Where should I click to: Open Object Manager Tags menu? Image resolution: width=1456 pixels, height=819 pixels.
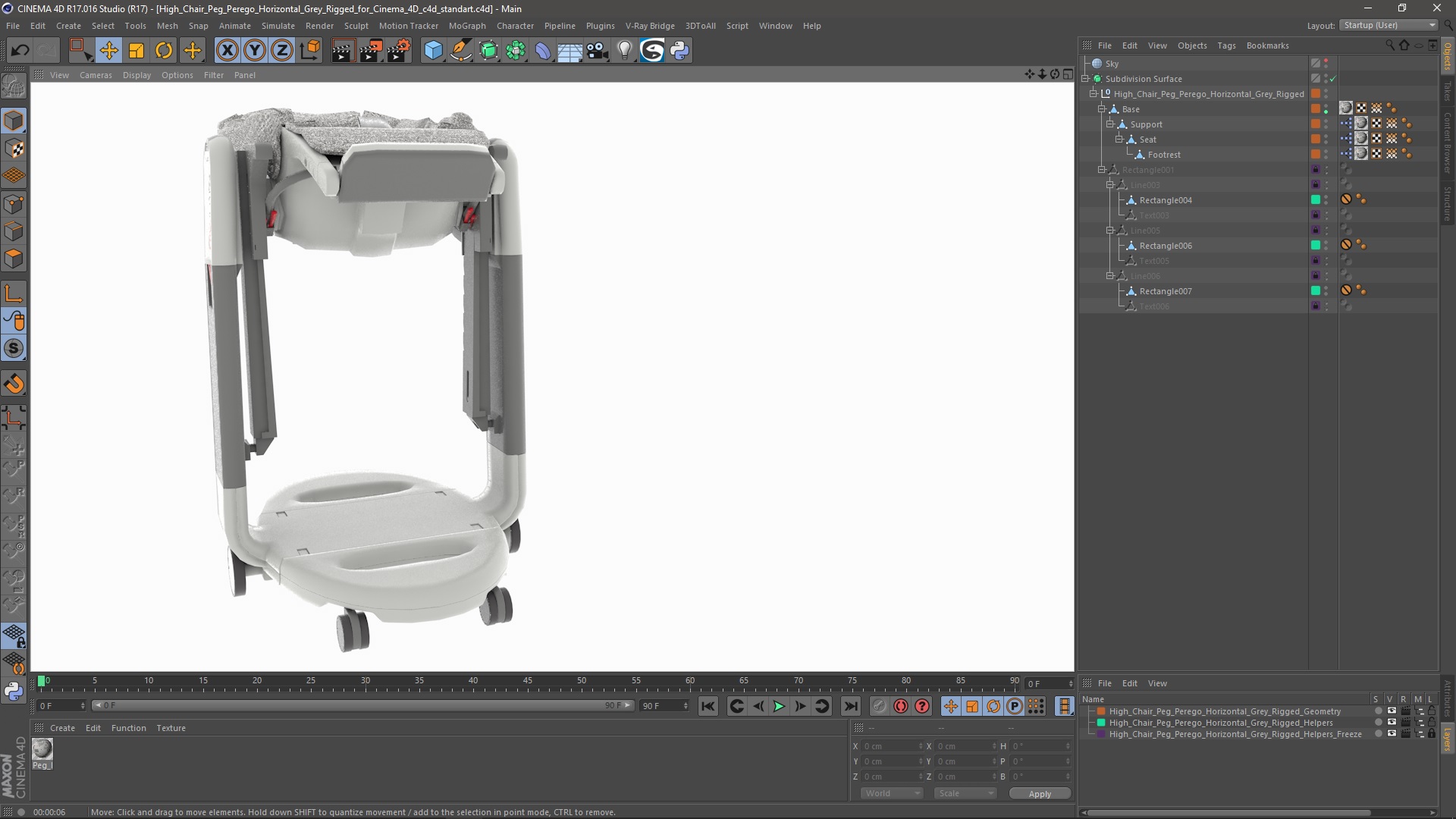(x=1226, y=45)
